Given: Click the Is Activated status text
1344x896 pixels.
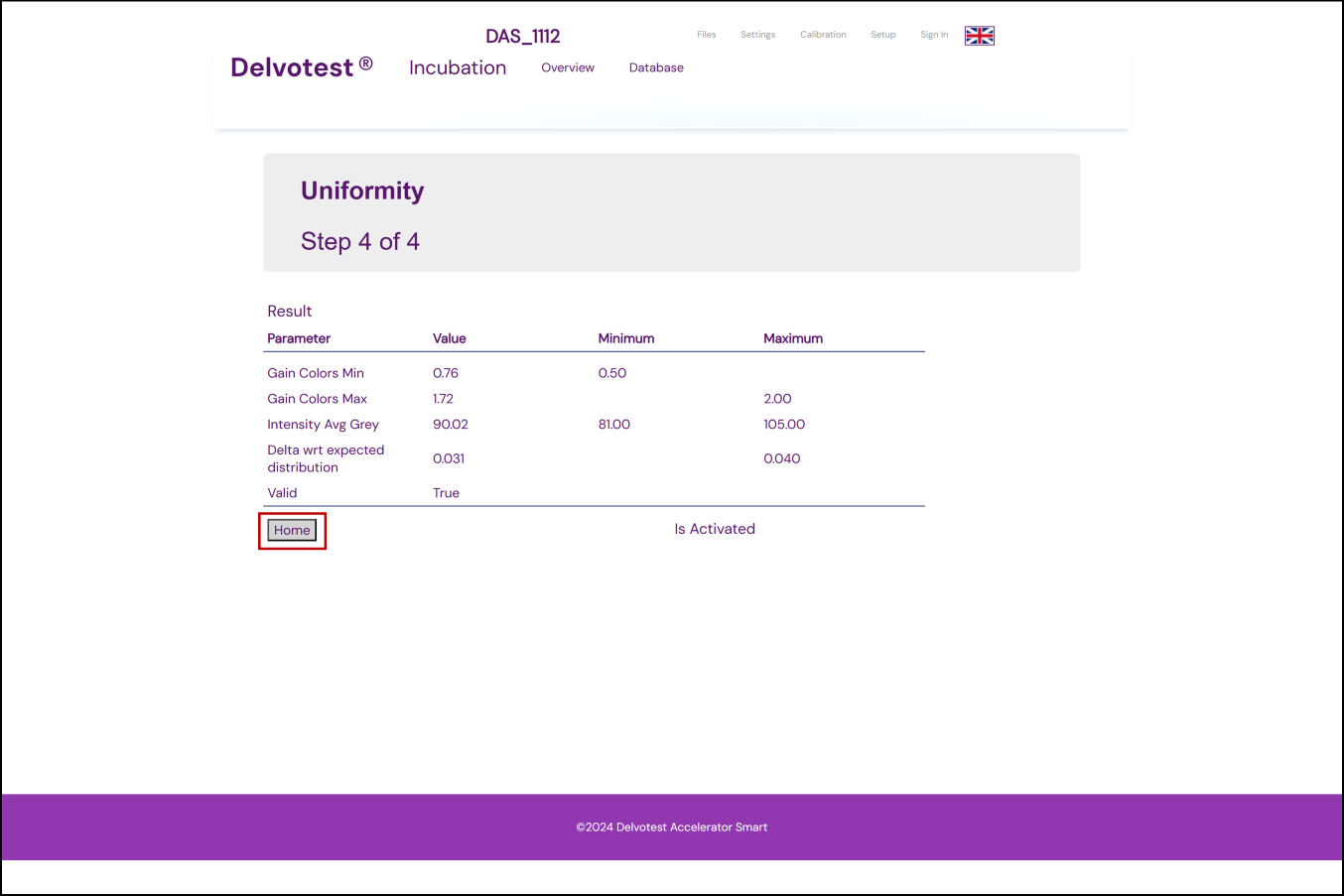Looking at the screenshot, I should [x=714, y=529].
